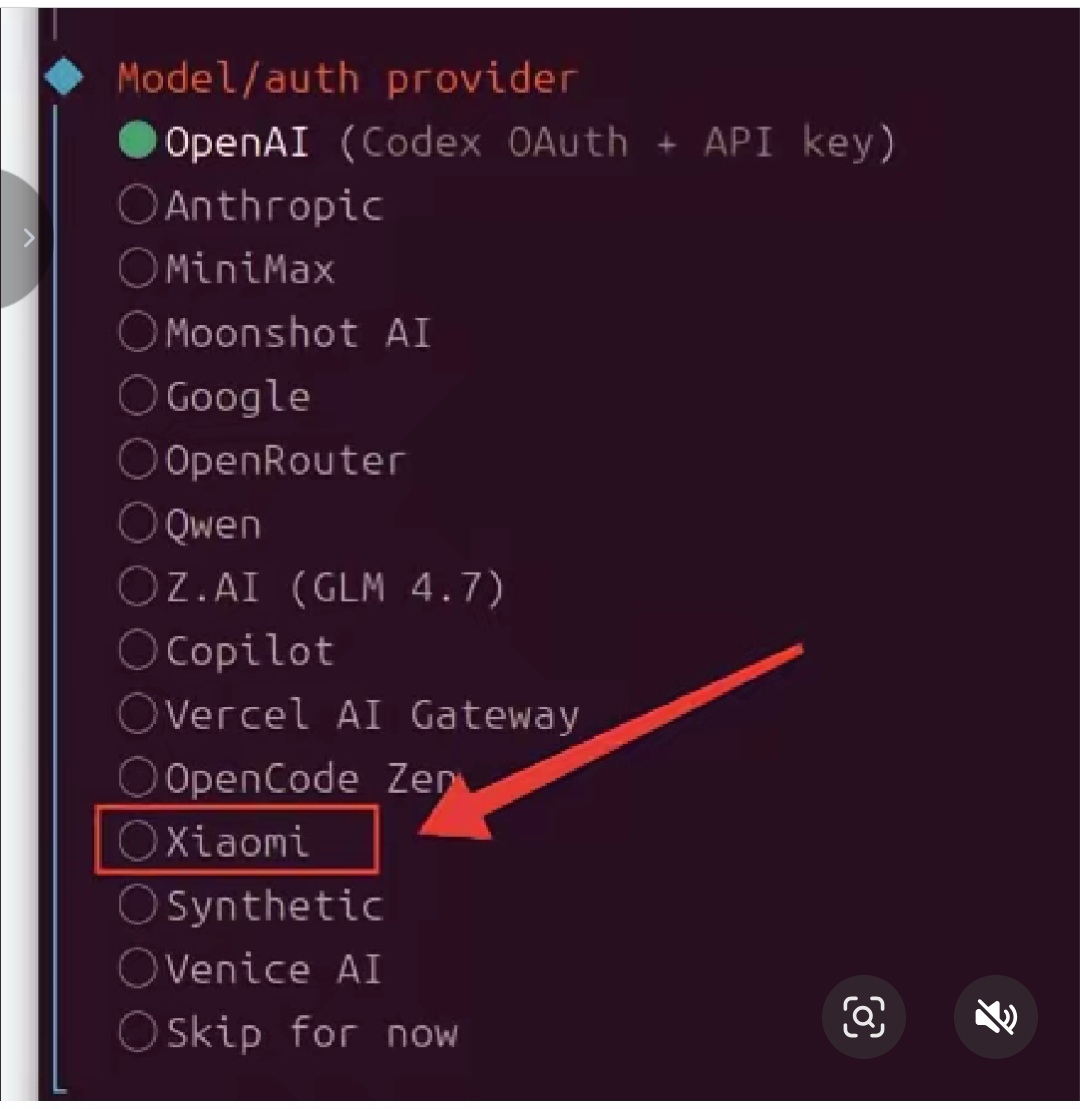Choose OpenRouter from the list
This screenshot has height=1109, width=1080.
pos(138,460)
